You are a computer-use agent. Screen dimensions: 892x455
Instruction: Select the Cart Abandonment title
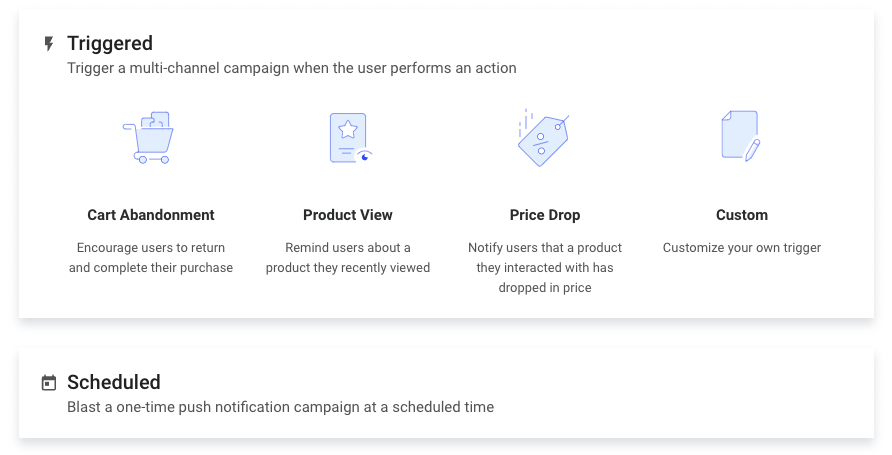tap(151, 215)
